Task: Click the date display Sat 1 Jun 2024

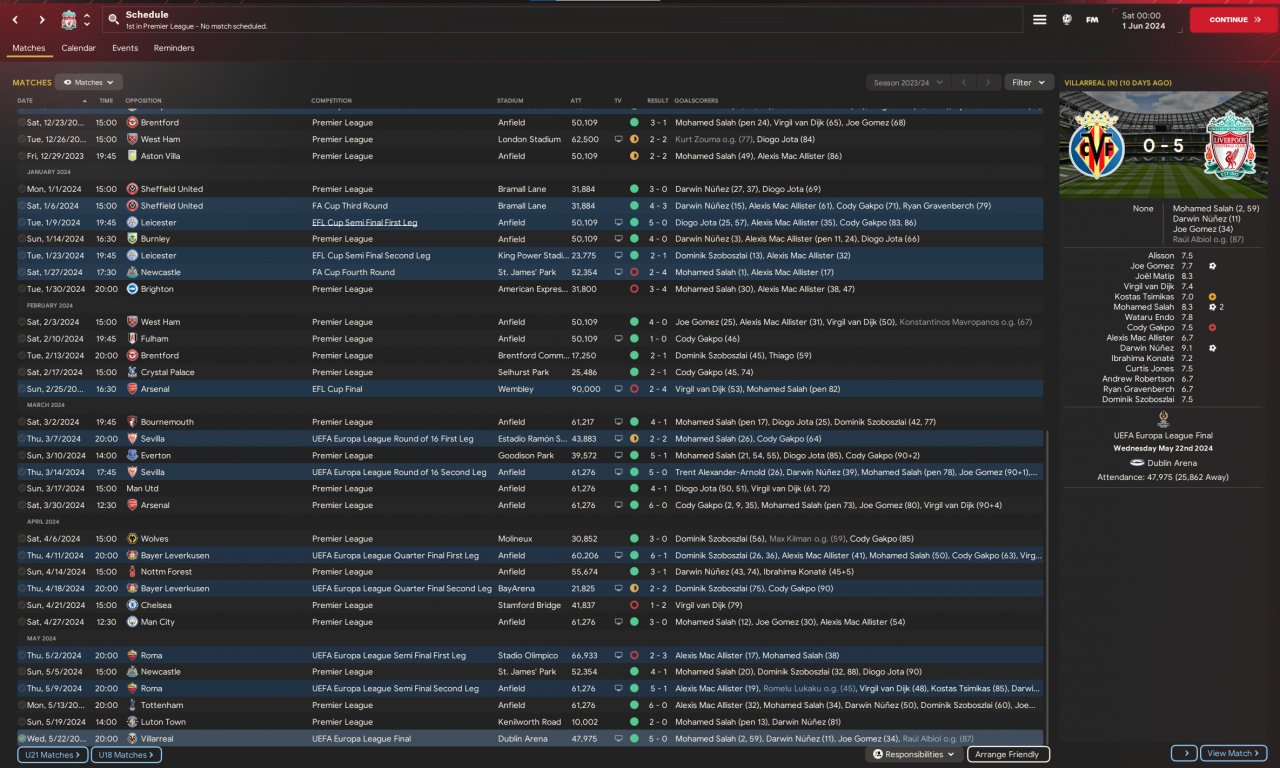Action: (1142, 20)
